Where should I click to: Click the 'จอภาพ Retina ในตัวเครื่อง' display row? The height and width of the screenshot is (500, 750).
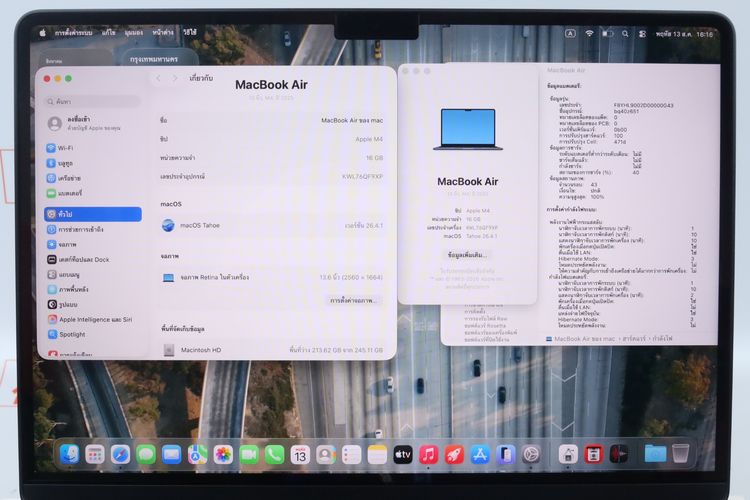click(x=272, y=278)
